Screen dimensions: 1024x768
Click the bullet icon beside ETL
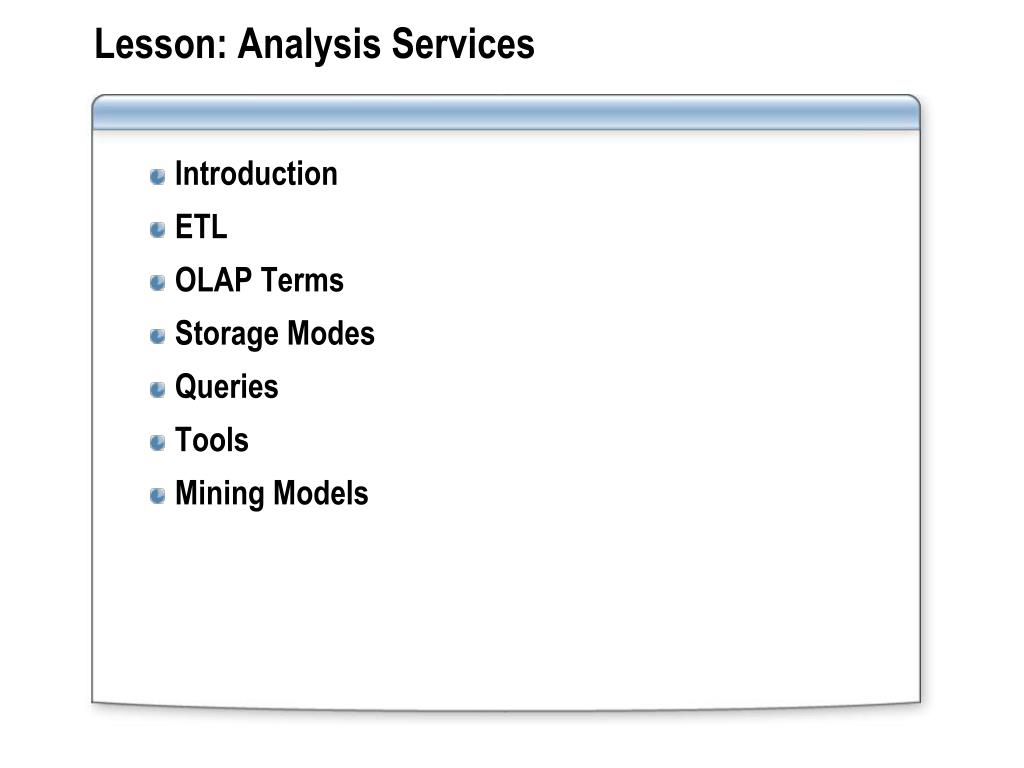click(157, 230)
